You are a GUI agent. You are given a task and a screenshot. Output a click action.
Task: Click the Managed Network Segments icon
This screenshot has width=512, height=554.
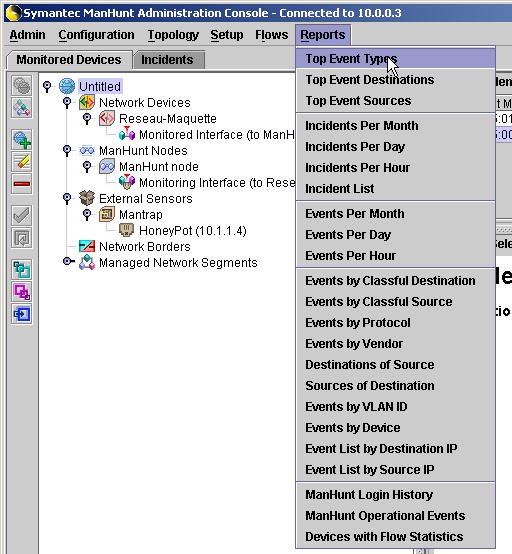coord(87,263)
